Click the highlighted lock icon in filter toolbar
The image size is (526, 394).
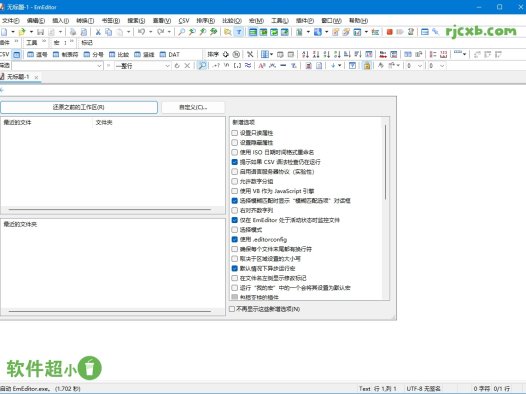tap(367, 66)
